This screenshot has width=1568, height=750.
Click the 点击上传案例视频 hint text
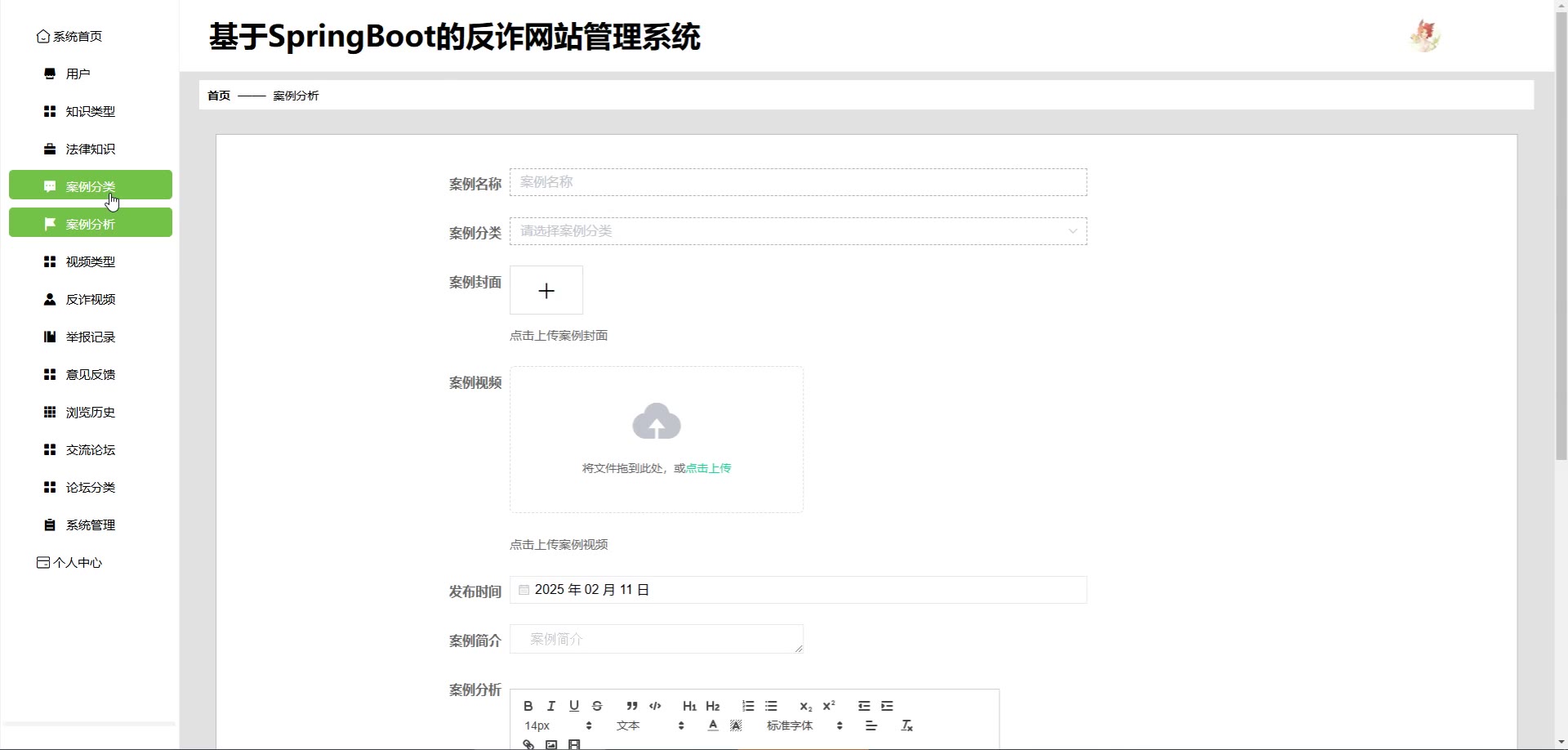click(x=559, y=545)
